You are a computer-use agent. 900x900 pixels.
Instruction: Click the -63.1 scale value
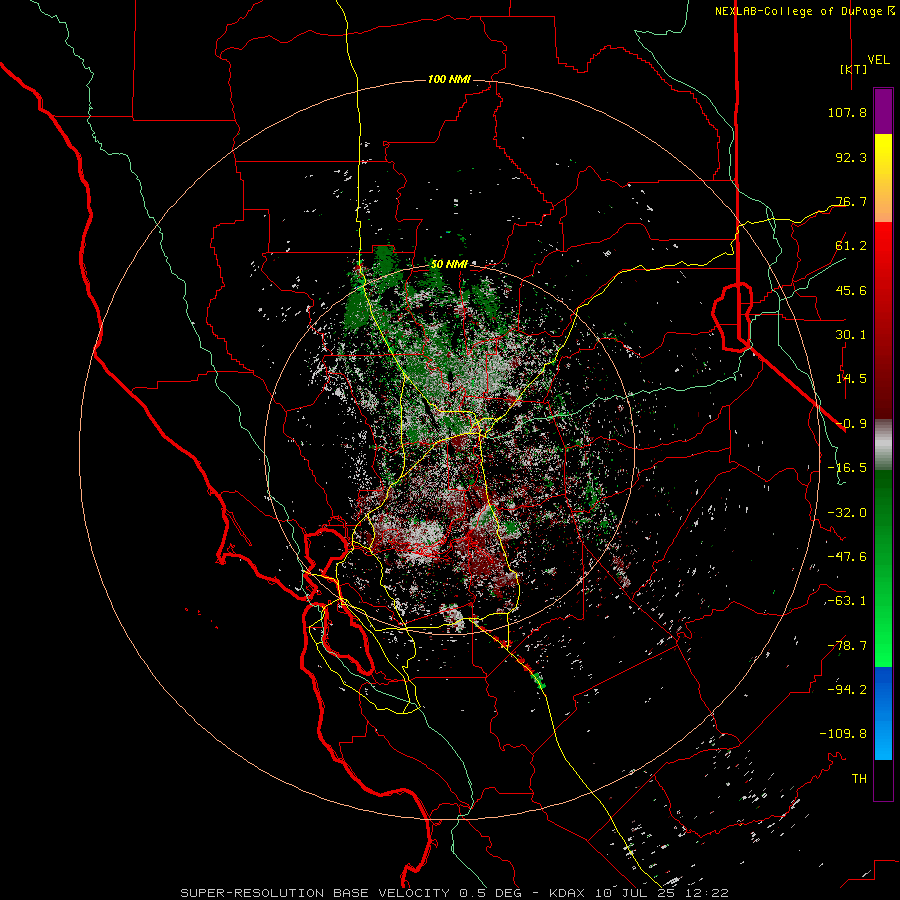[x=847, y=601]
